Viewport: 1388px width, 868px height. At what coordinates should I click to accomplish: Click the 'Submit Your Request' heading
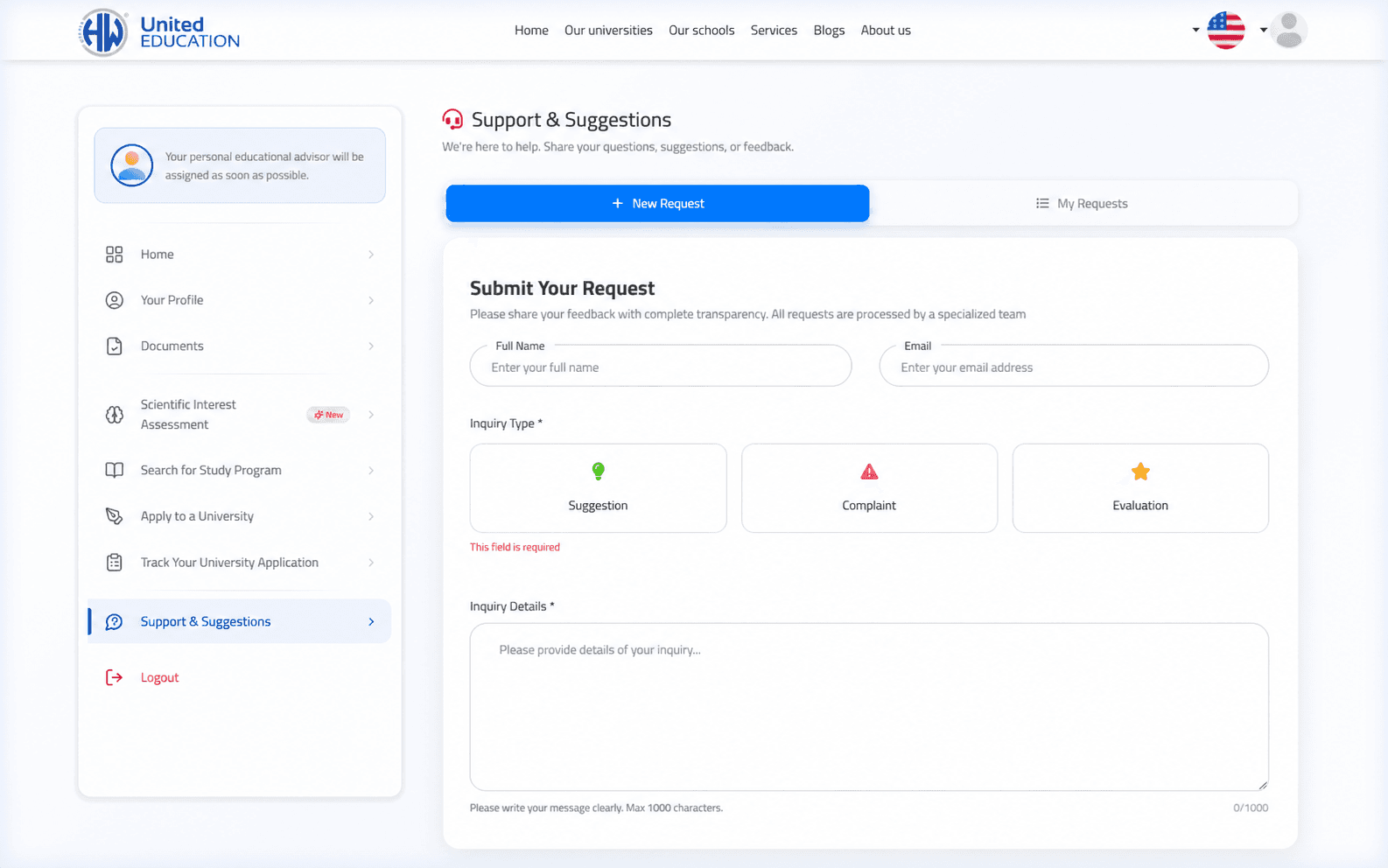click(x=562, y=288)
